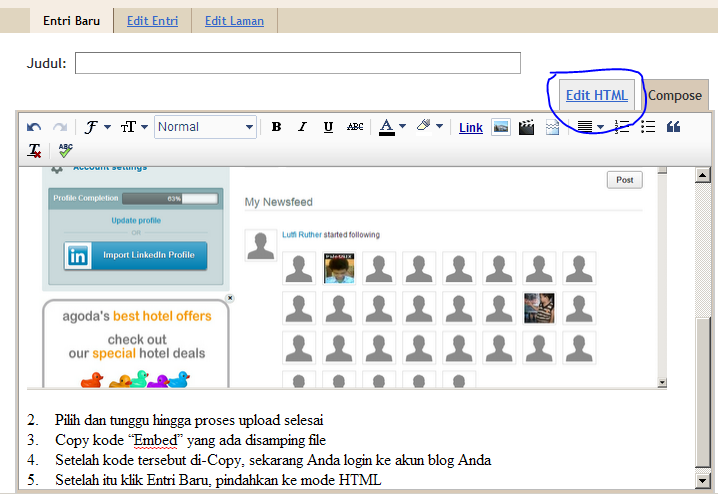Image resolution: width=718 pixels, height=495 pixels.
Task: Click the insert video clapperboard icon
Action: [527, 127]
